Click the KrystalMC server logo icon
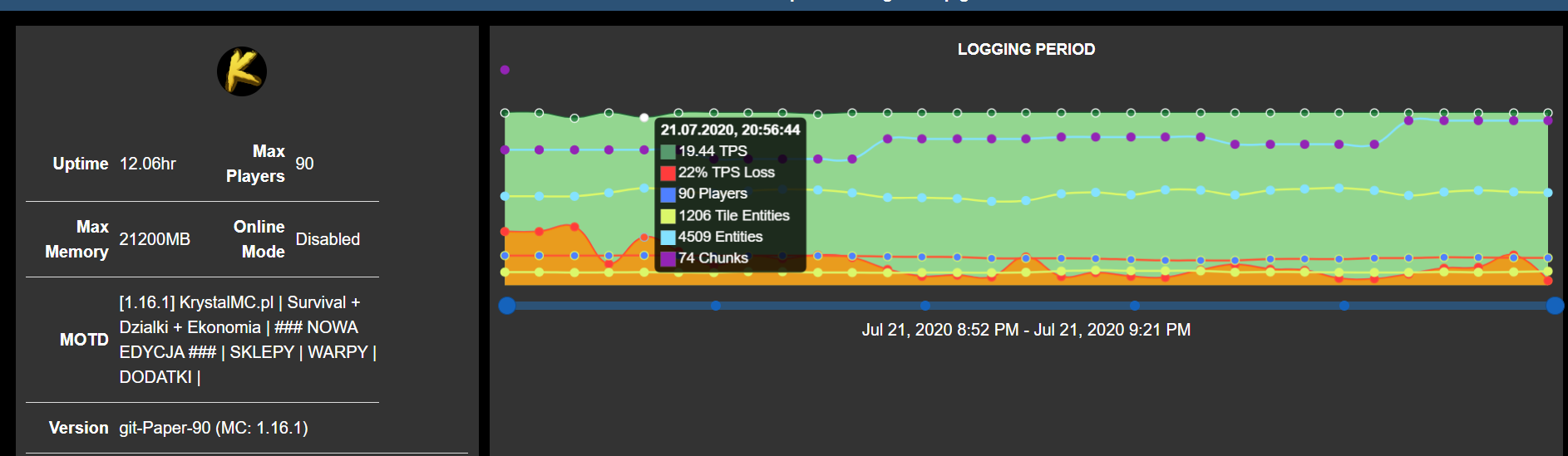The height and width of the screenshot is (456, 1568). pos(242,71)
